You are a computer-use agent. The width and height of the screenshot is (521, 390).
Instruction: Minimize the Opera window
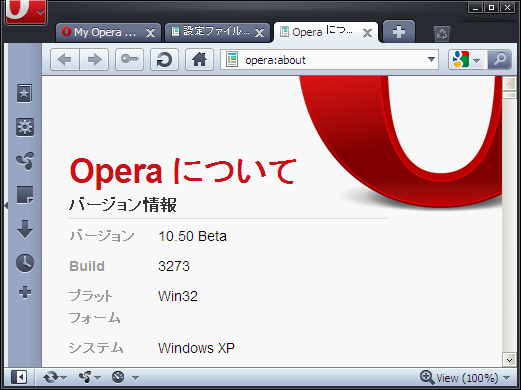point(475,8)
